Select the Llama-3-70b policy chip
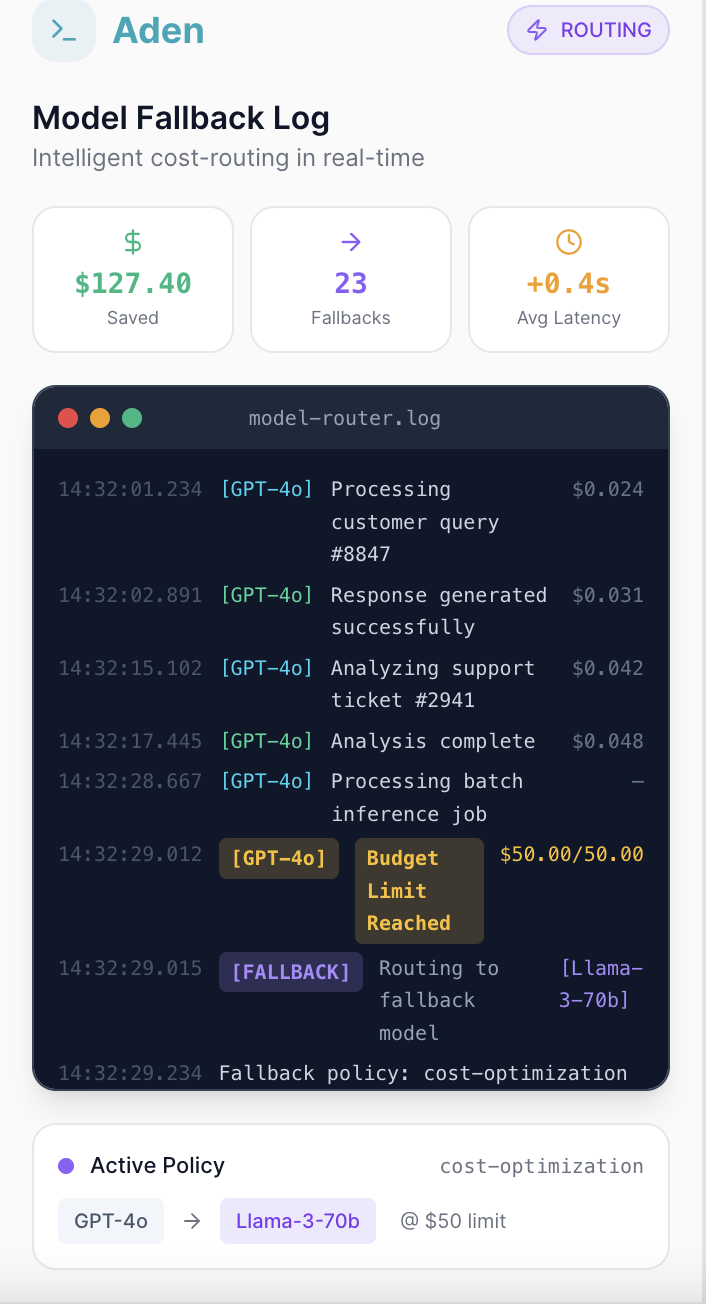 point(298,1221)
